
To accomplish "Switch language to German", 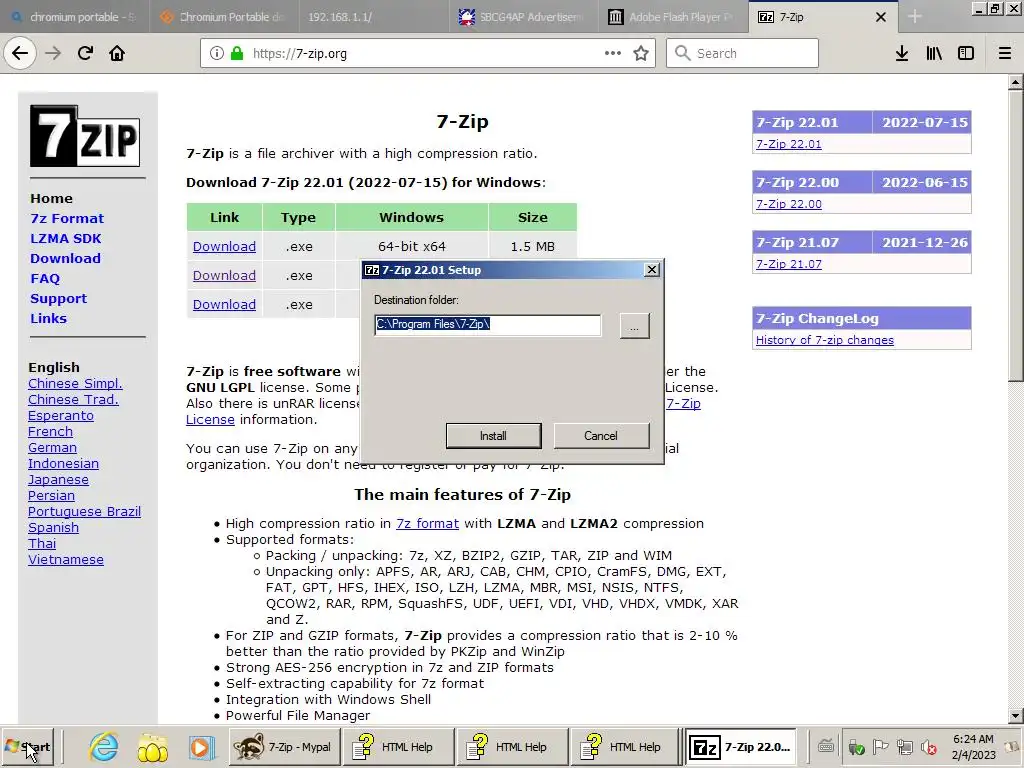I will [x=52, y=447].
